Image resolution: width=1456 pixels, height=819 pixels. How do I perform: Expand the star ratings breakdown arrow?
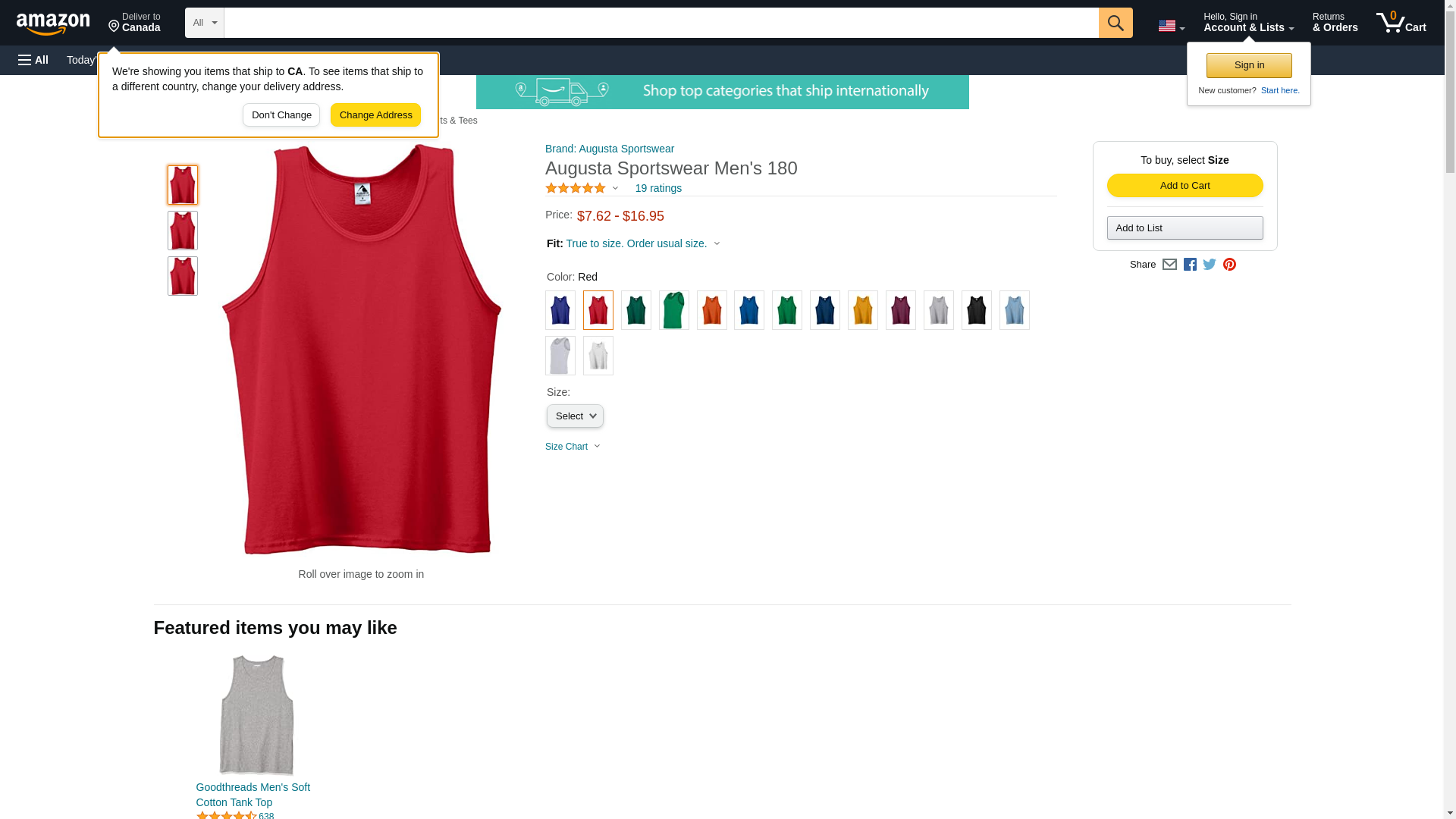tap(615, 188)
